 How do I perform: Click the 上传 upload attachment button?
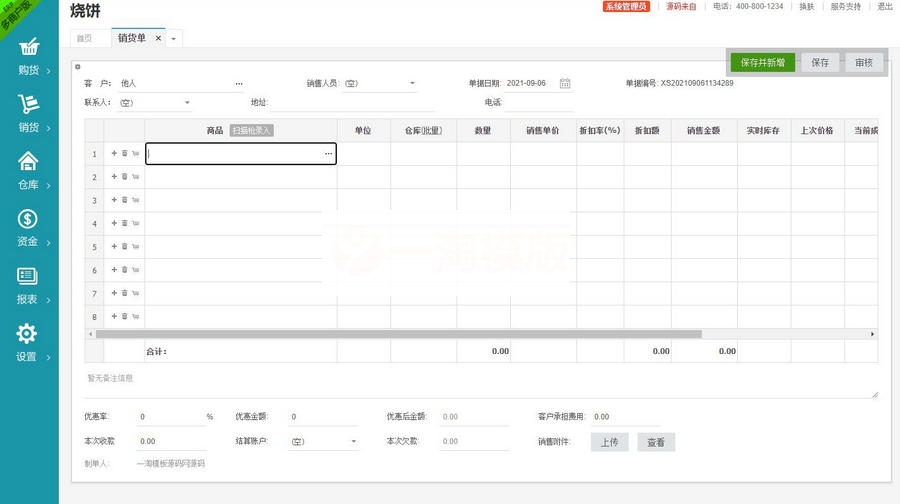tap(609, 442)
